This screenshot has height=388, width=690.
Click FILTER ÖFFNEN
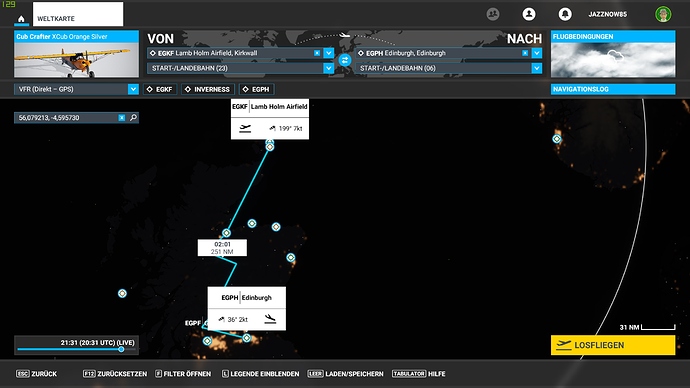click(x=183, y=373)
